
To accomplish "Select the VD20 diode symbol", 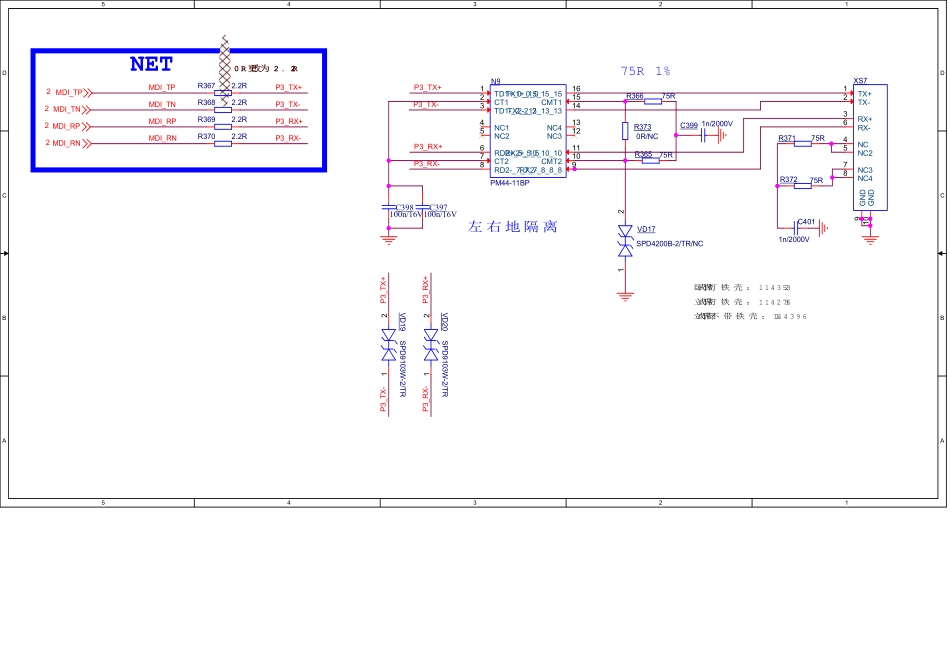I will coord(430,348).
